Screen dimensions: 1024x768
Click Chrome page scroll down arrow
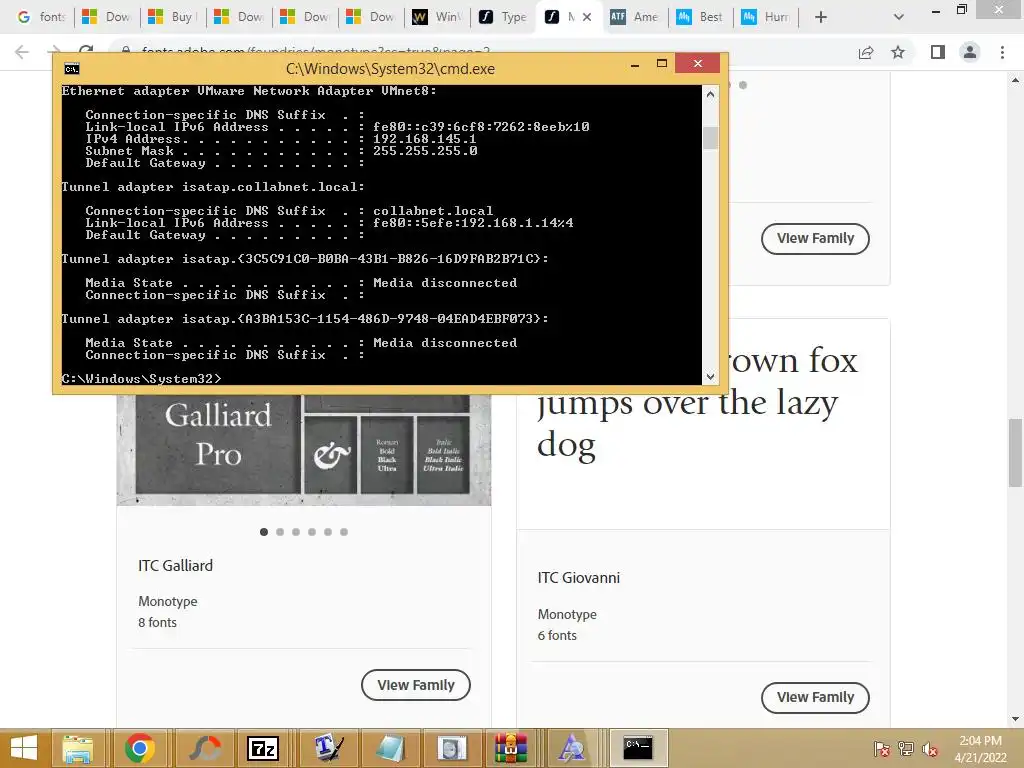click(1015, 719)
